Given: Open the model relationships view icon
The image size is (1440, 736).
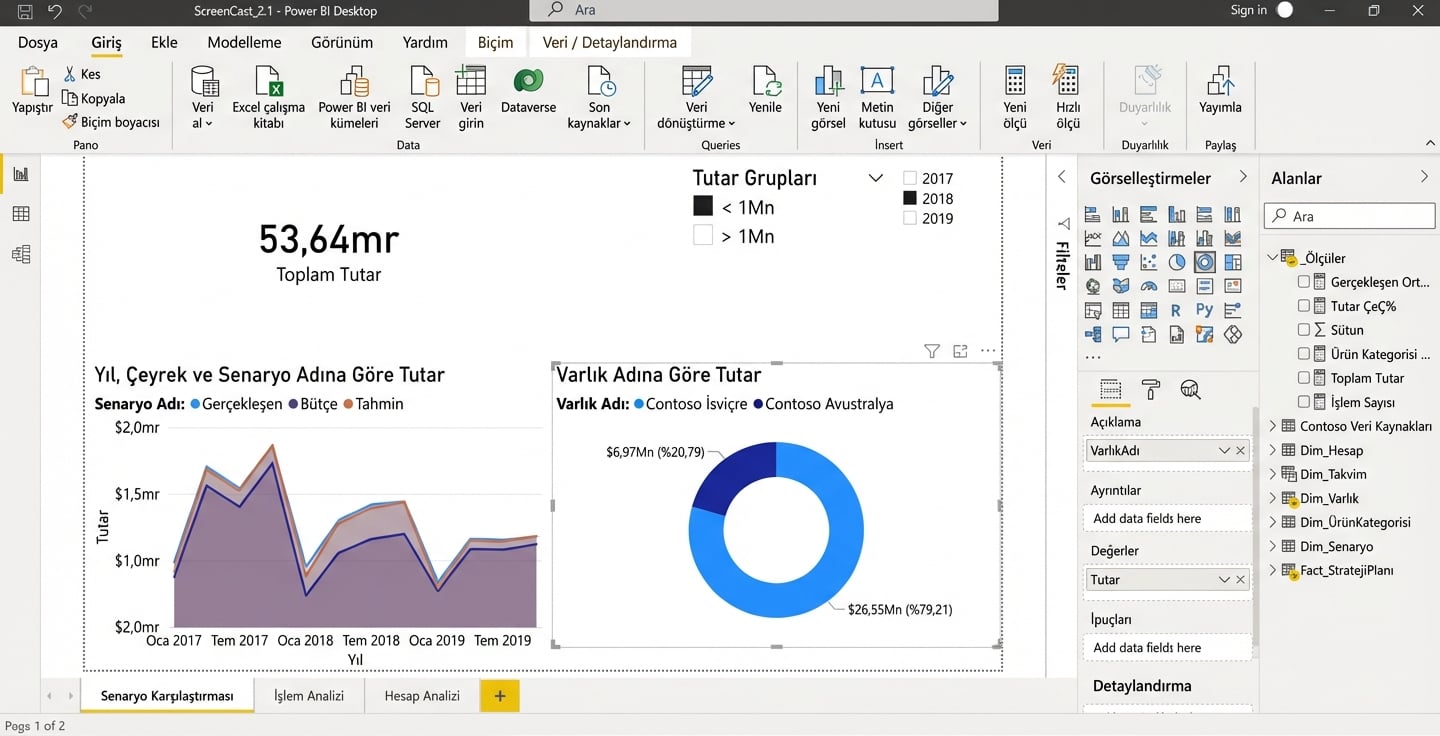Looking at the screenshot, I should coord(21,255).
